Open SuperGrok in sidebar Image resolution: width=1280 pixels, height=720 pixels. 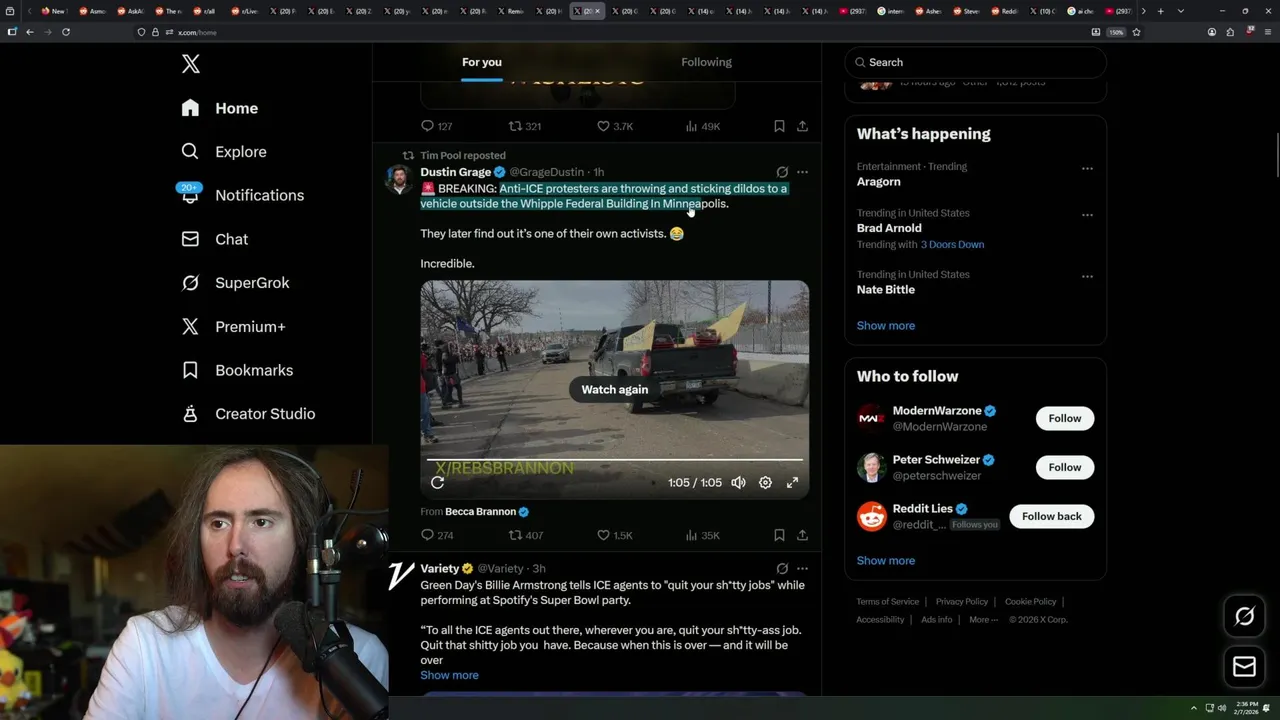(x=236, y=283)
